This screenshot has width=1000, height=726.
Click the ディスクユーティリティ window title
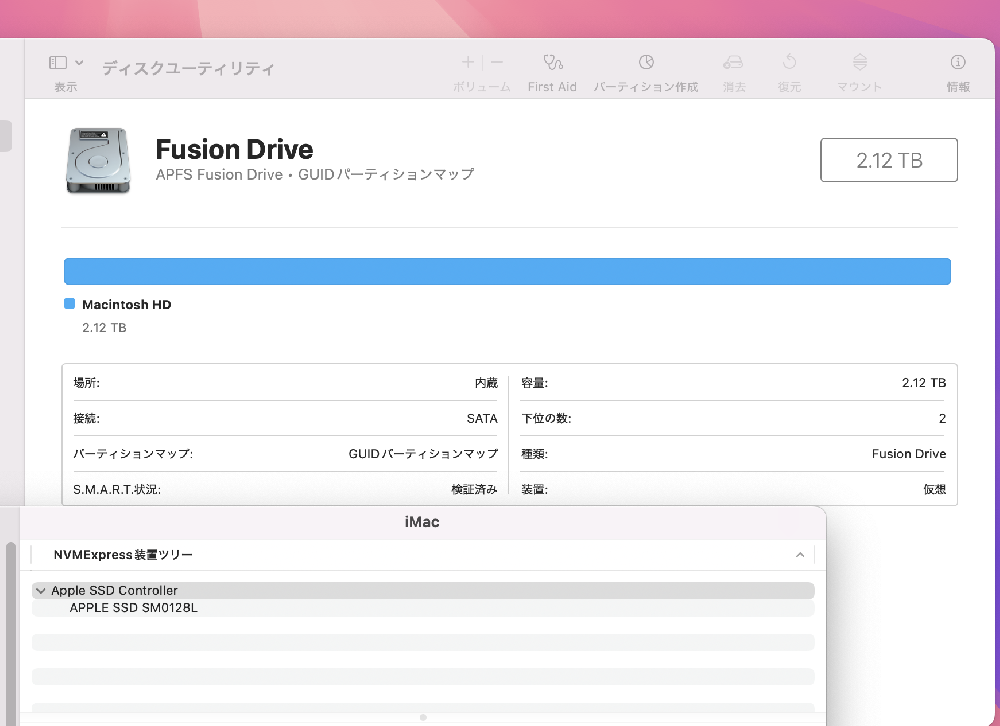188,68
